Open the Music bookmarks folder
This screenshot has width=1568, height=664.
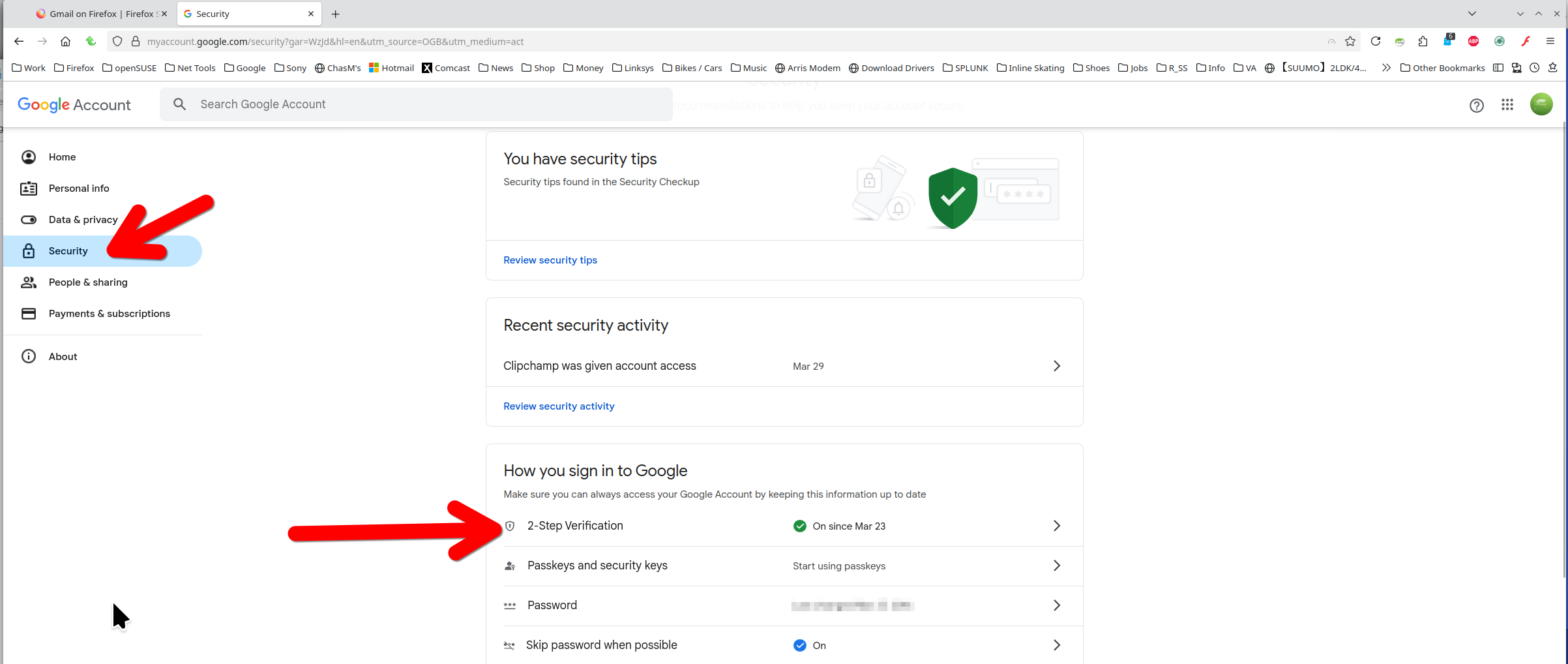(x=748, y=68)
